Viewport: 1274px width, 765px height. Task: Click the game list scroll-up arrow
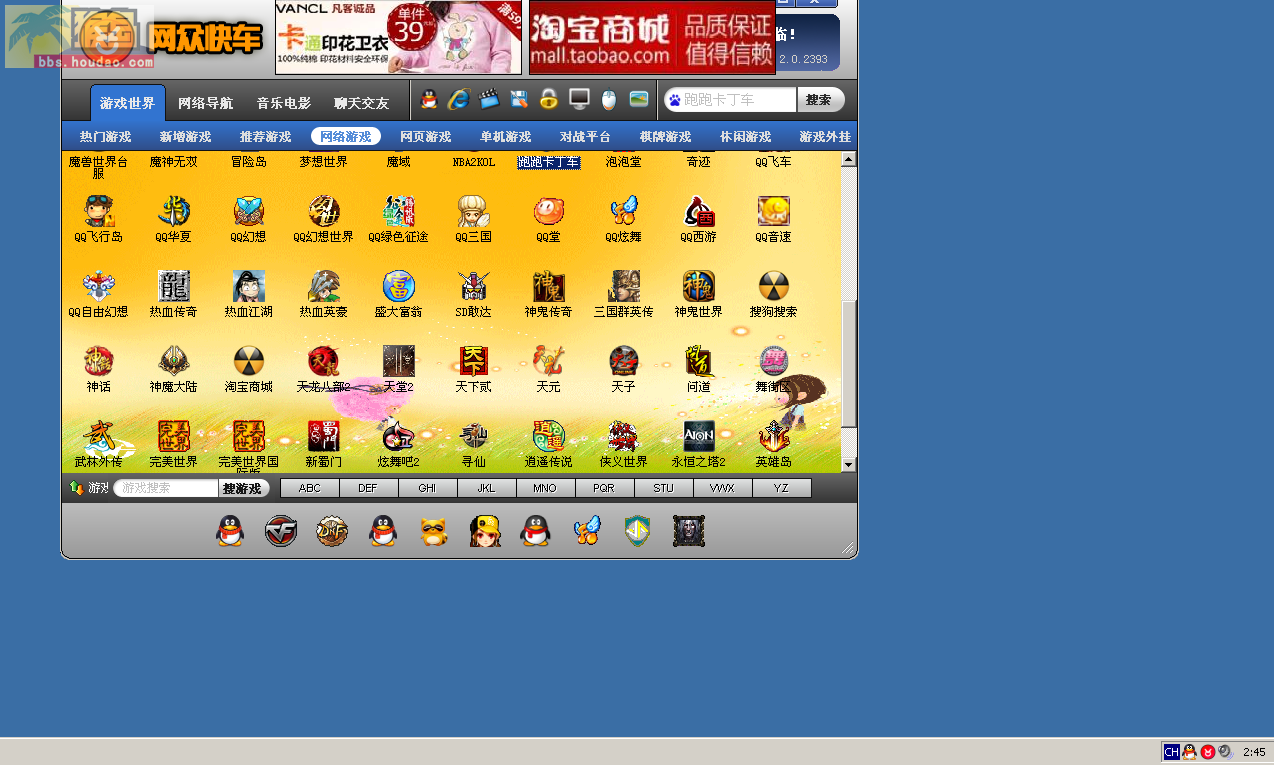pyautogui.click(x=848, y=158)
